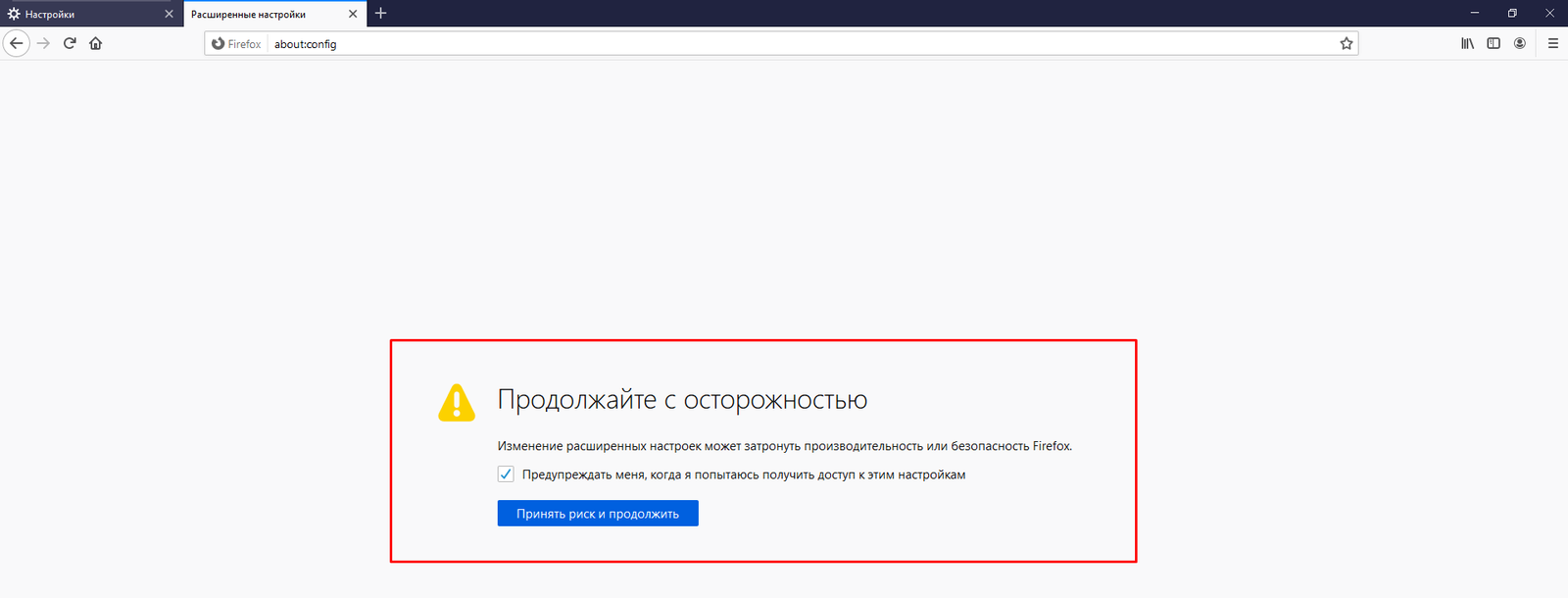Focus the about:config address field
Viewport: 1568px width, 598px height.
pos(784,44)
